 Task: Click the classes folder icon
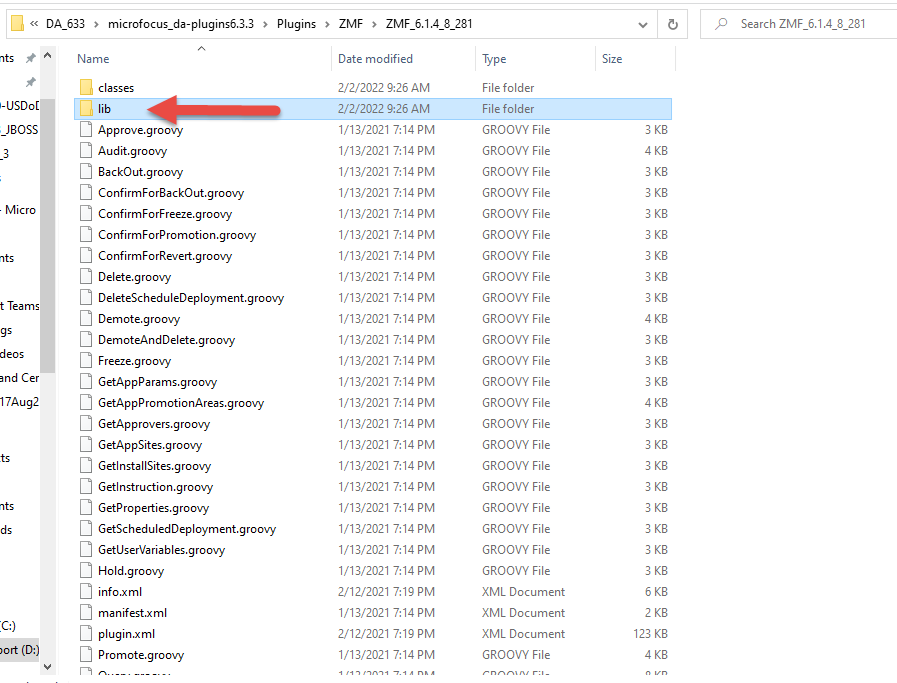[x=86, y=88]
